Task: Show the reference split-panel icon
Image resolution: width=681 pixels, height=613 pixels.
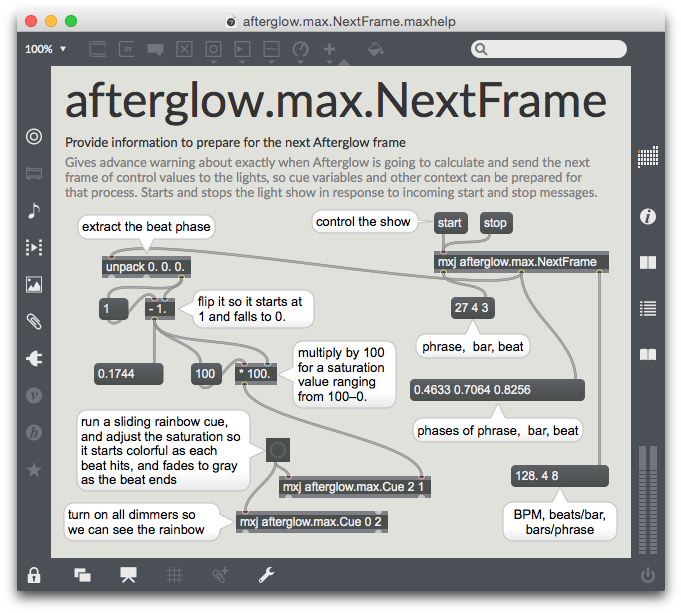Action: coord(648,262)
